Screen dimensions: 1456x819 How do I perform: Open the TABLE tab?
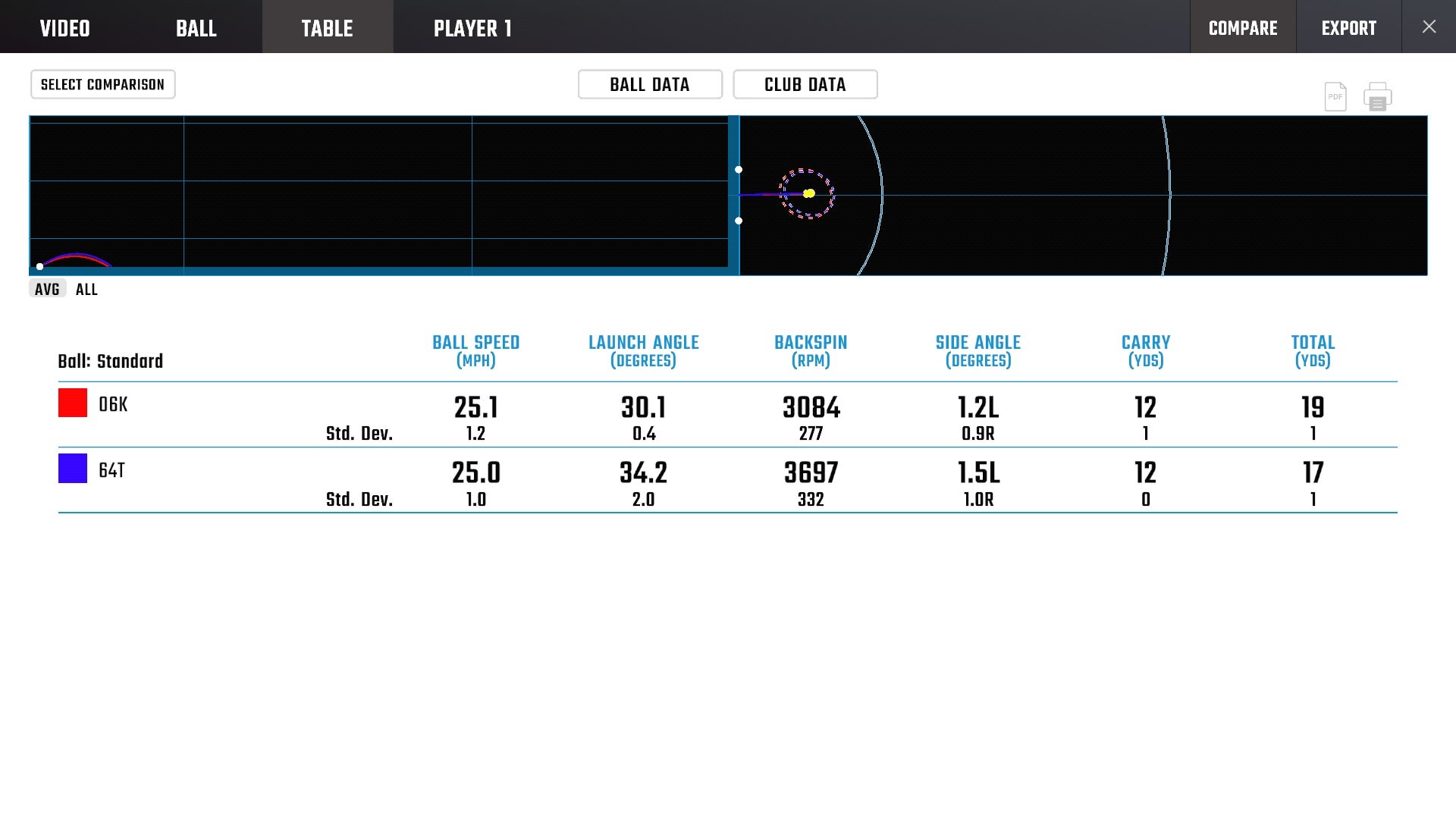pyautogui.click(x=328, y=27)
